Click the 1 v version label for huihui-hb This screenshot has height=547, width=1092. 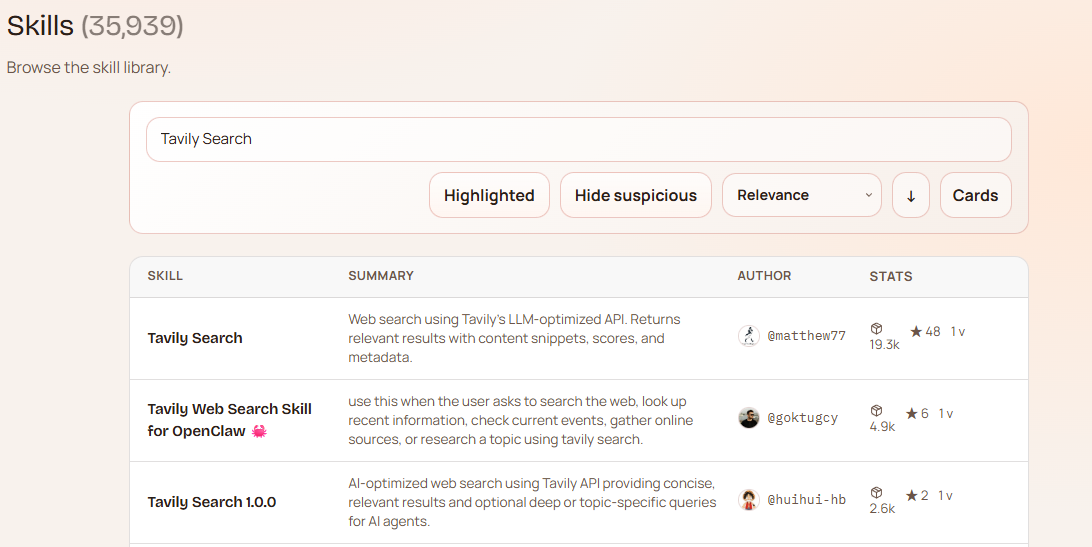pyautogui.click(x=946, y=496)
